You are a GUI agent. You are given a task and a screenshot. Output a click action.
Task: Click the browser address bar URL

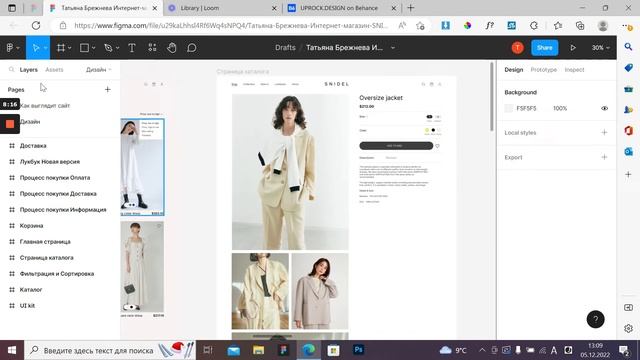click(x=231, y=25)
